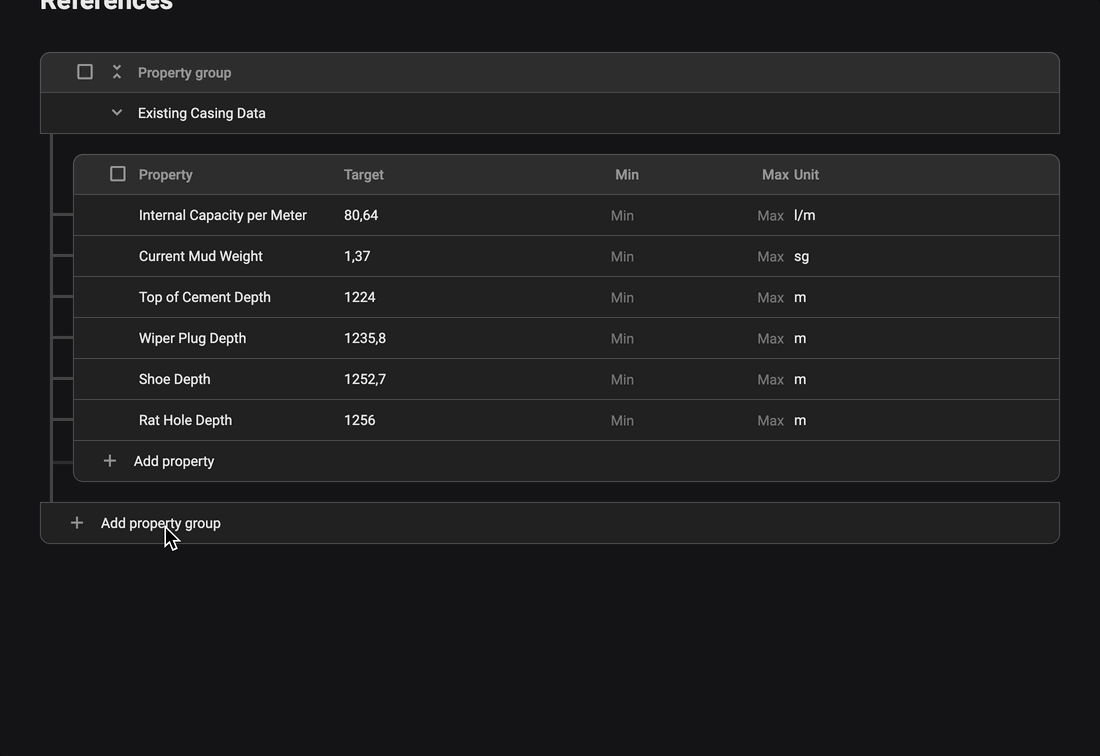
Task: Select the Existing Casing Data group name
Action: pos(202,113)
